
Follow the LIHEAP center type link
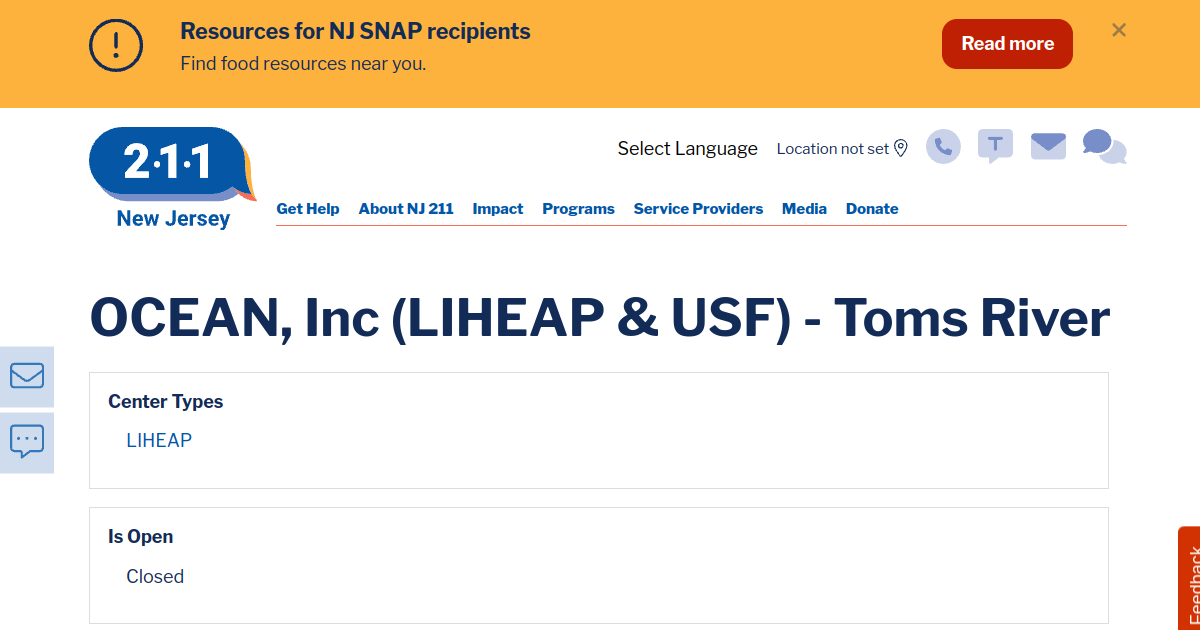coord(159,440)
